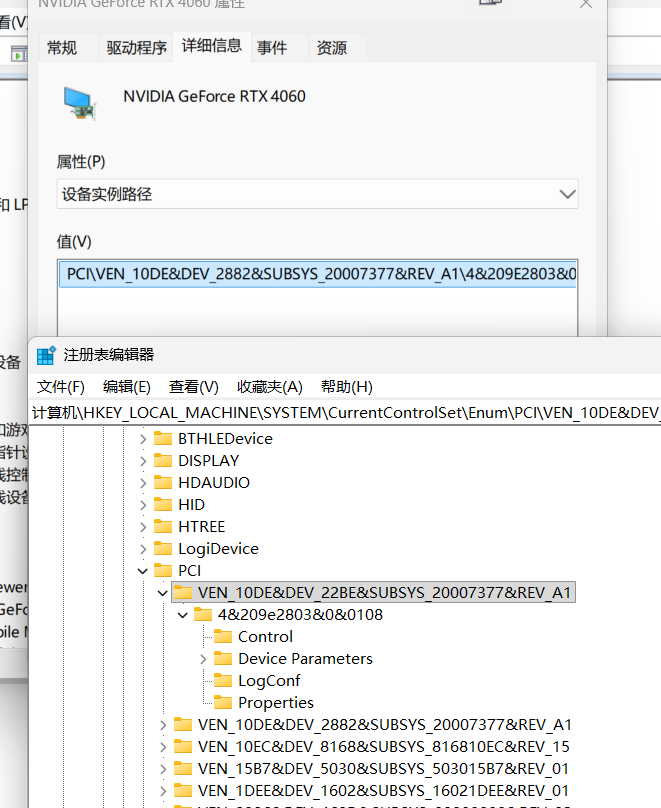Click folder icon of VEN_15B7&DEV_5030 key
Viewport: 661px width, 808px height.
(183, 769)
